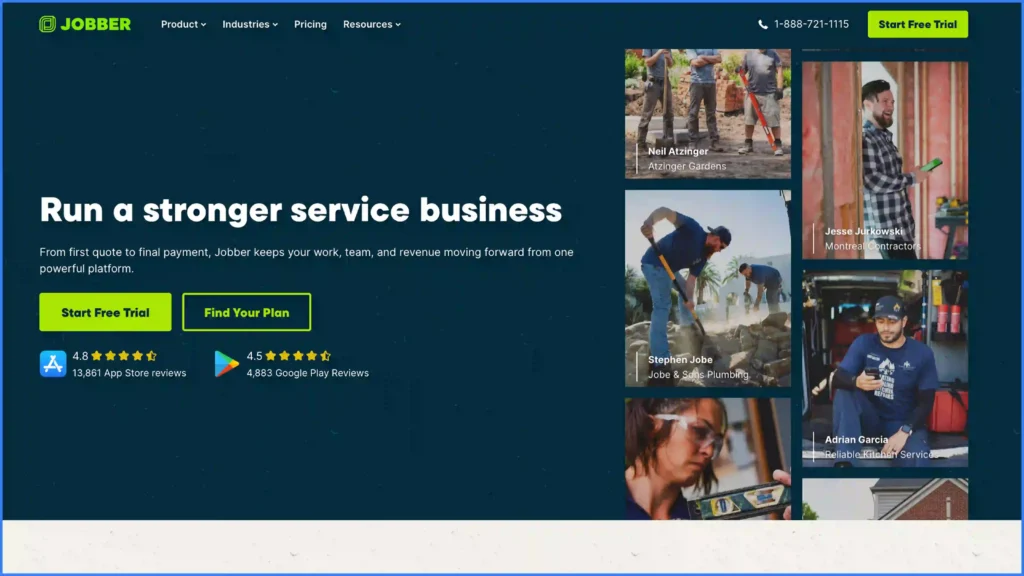
Task: Click the Jobber logo icon
Action: point(47,24)
